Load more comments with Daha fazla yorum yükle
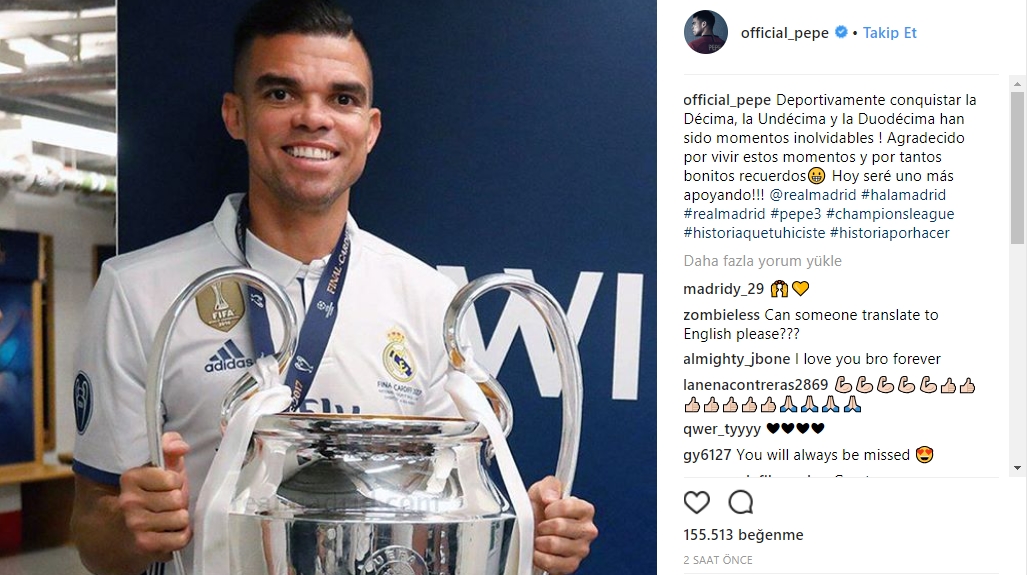Image resolution: width=1027 pixels, height=575 pixels. (762, 261)
